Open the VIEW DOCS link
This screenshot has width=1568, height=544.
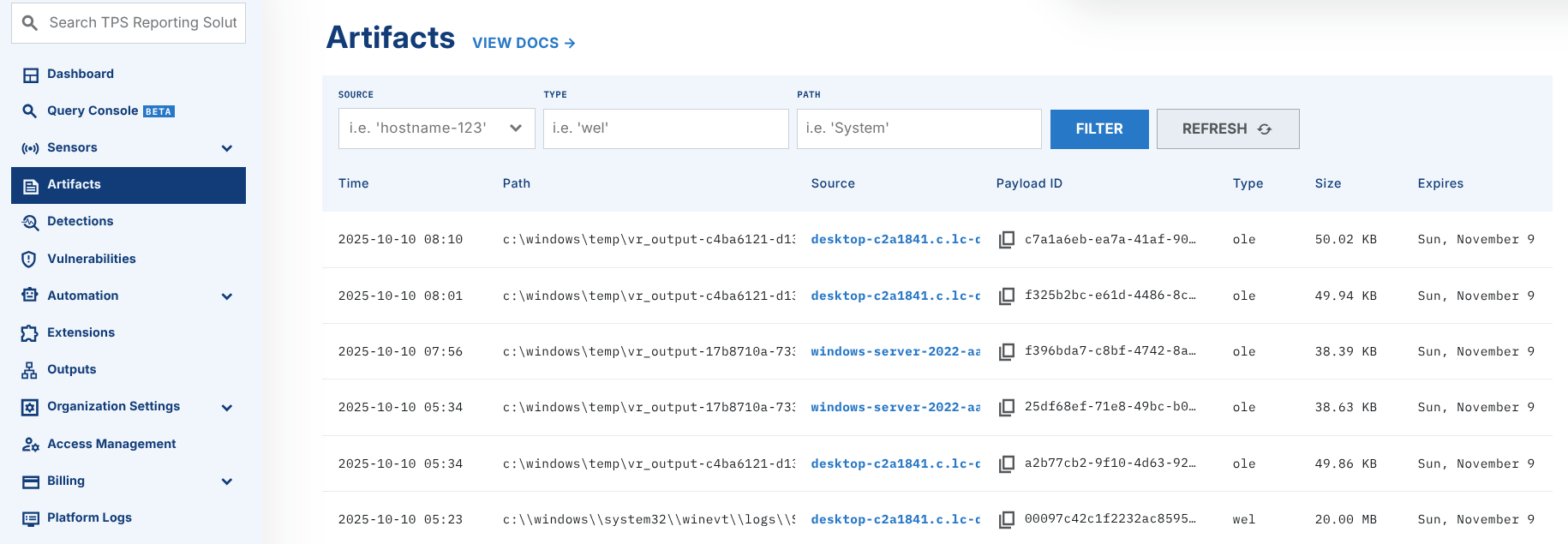tap(524, 43)
